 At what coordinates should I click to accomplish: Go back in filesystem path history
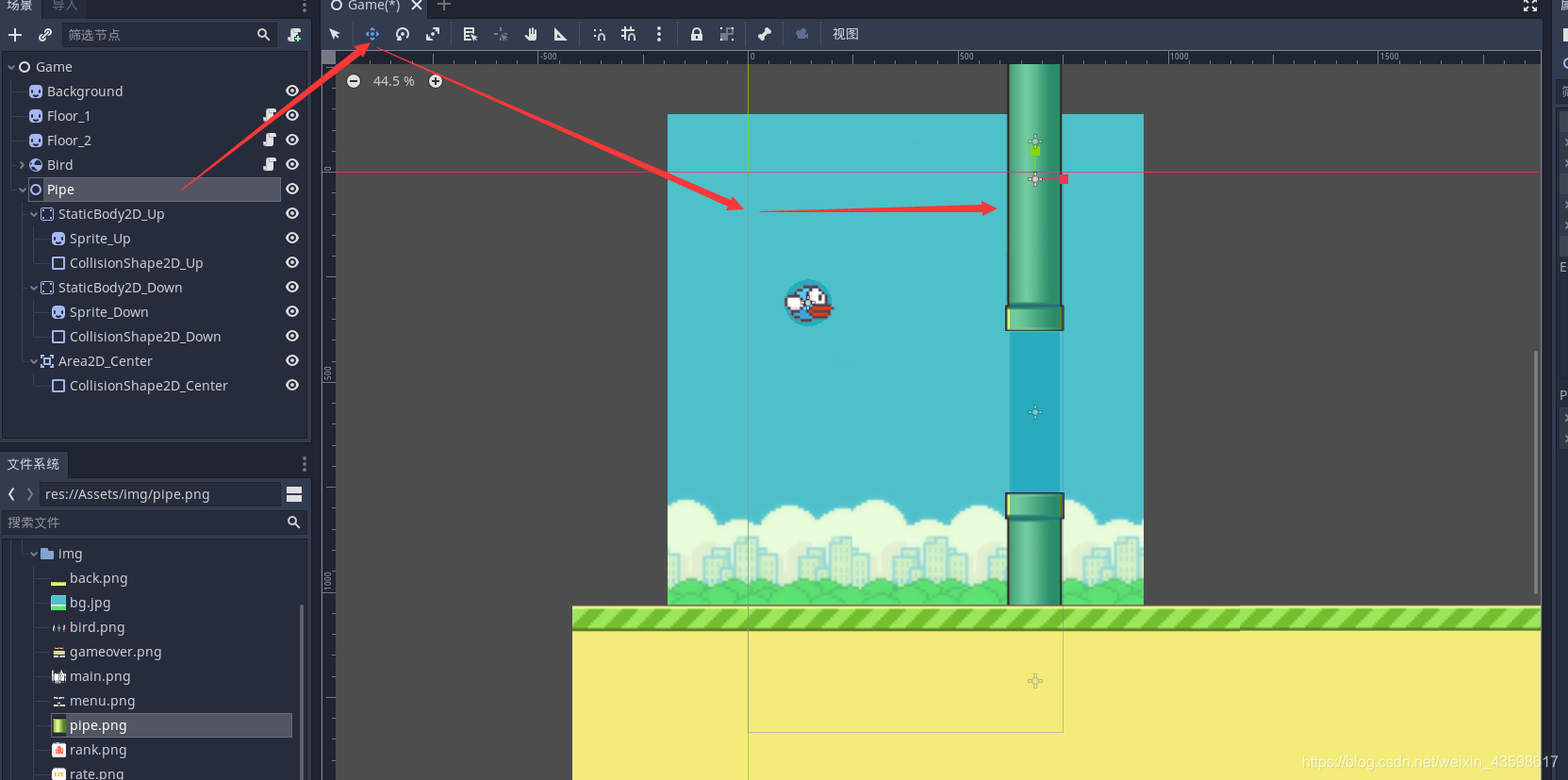11,494
